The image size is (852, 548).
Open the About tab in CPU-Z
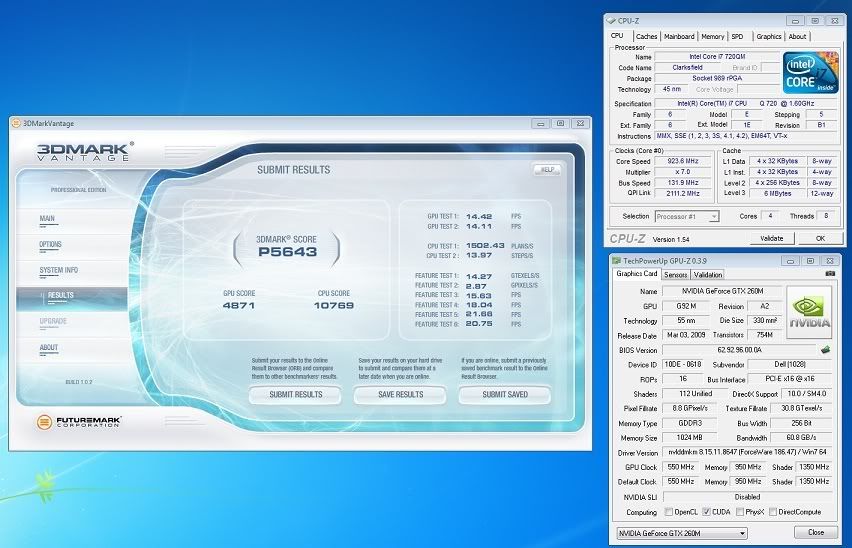(797, 36)
